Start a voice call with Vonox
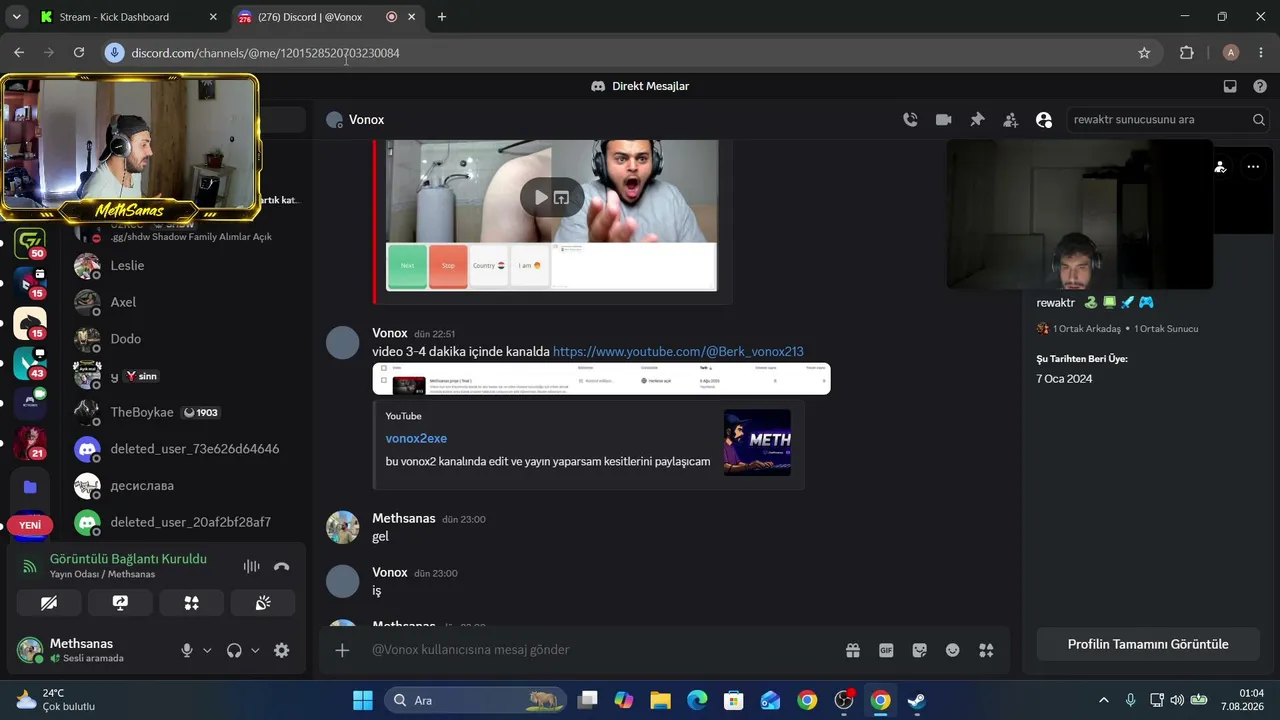Image resolution: width=1280 pixels, height=720 pixels. coord(910,120)
